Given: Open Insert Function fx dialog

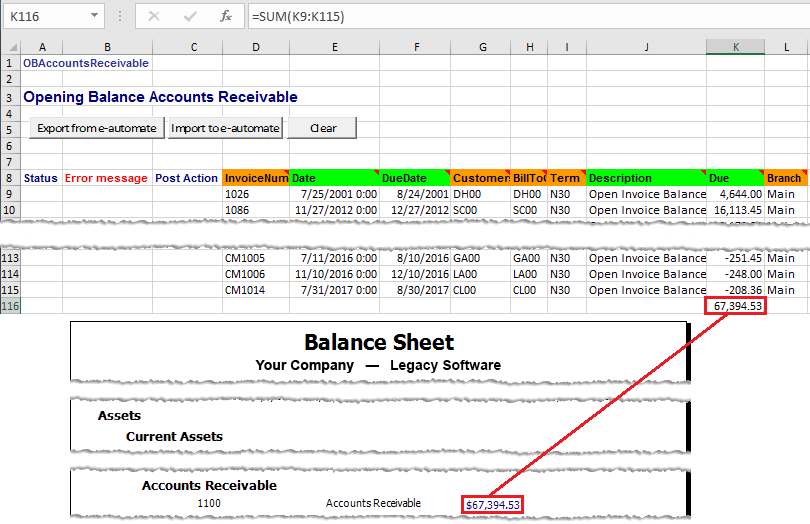Looking at the screenshot, I should tap(226, 16).
